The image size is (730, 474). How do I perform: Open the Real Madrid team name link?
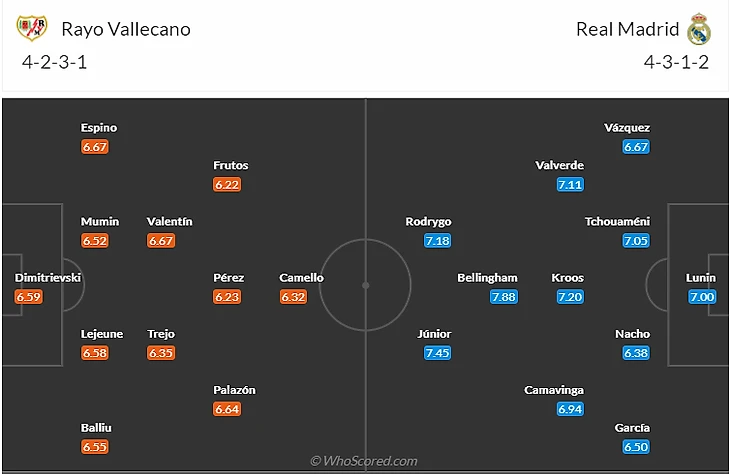tap(627, 29)
